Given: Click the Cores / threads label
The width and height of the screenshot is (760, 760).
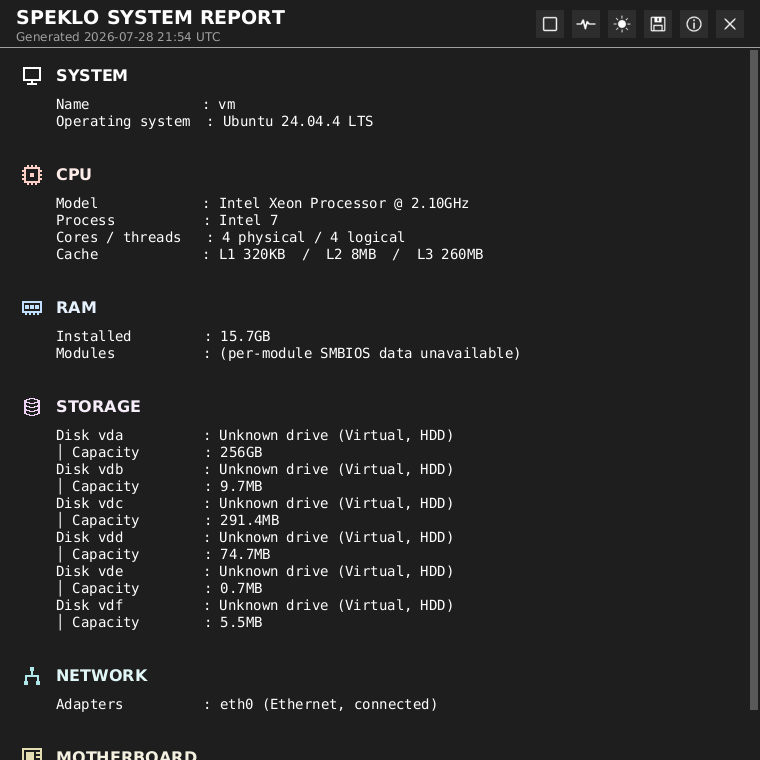Looking at the screenshot, I should [x=118, y=238].
